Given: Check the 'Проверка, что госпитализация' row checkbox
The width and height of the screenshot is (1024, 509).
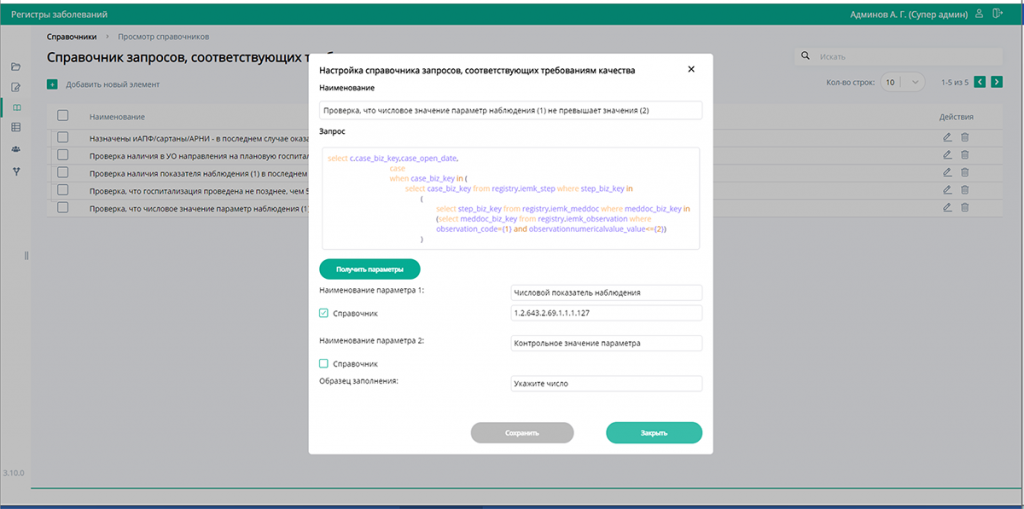Looking at the screenshot, I should [x=63, y=190].
